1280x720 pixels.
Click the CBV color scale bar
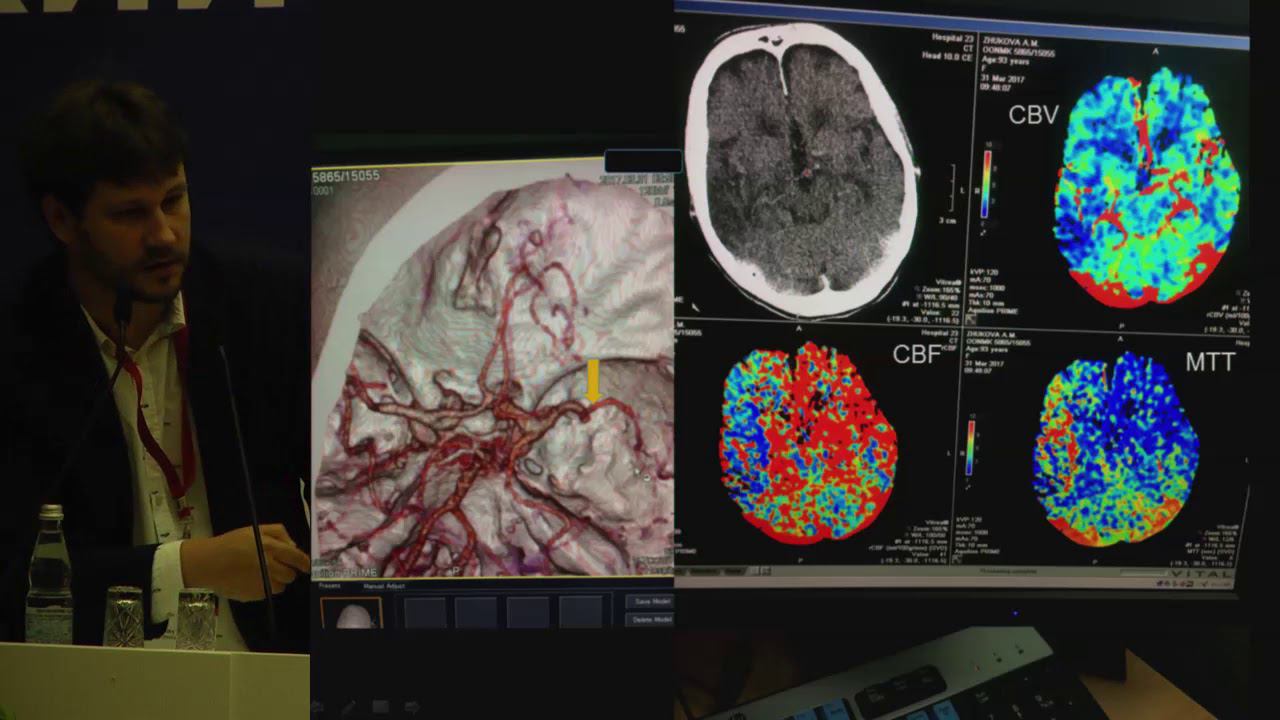(x=986, y=183)
